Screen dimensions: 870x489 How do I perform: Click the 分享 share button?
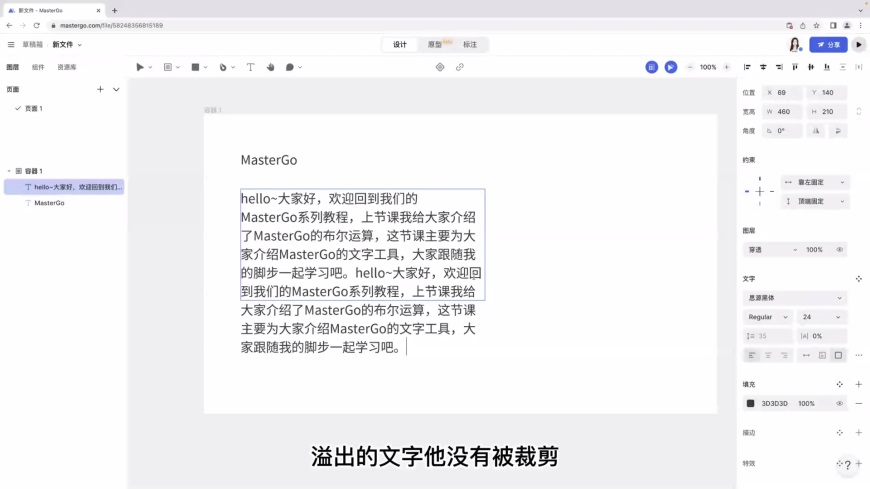828,44
